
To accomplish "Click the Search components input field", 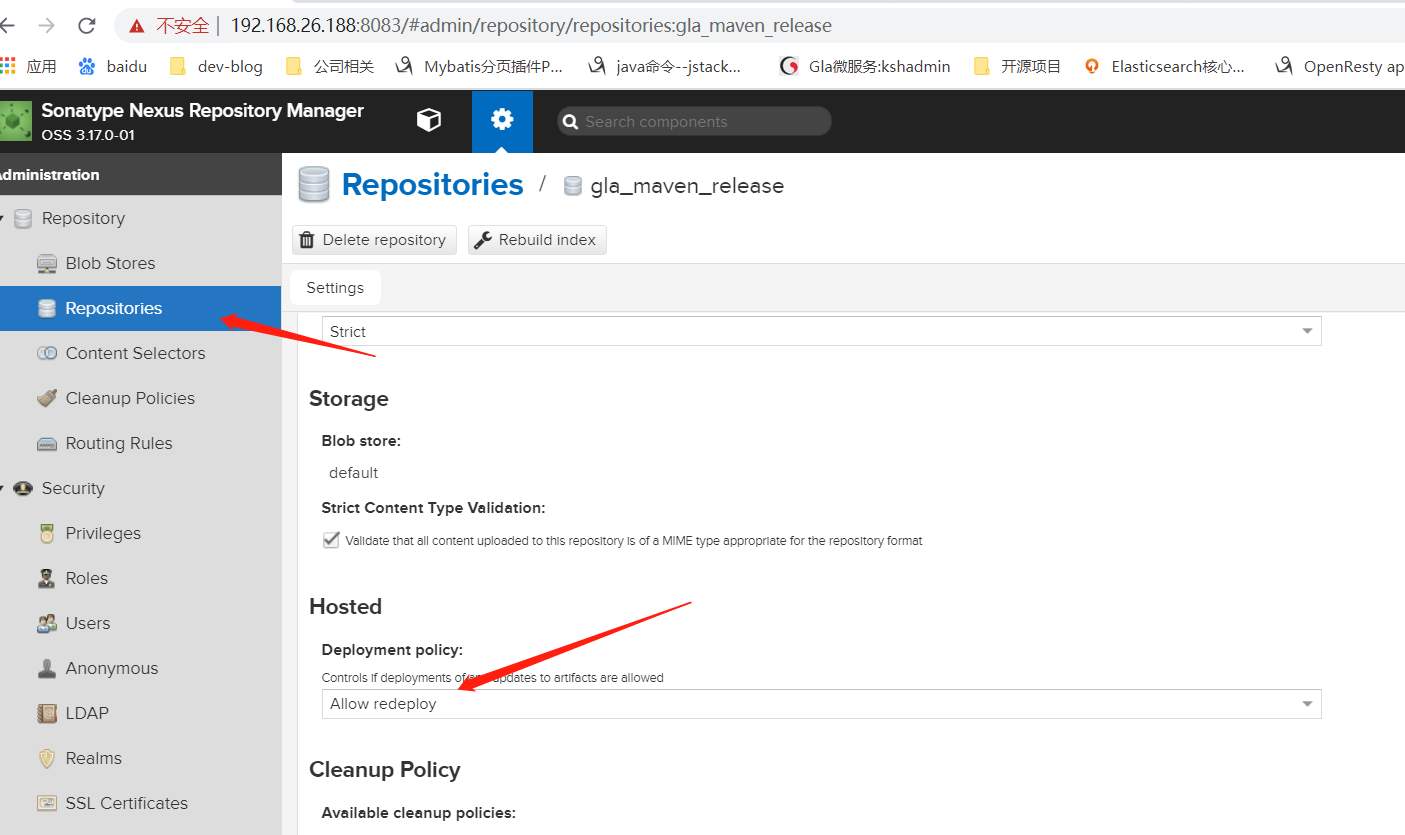I will [694, 121].
